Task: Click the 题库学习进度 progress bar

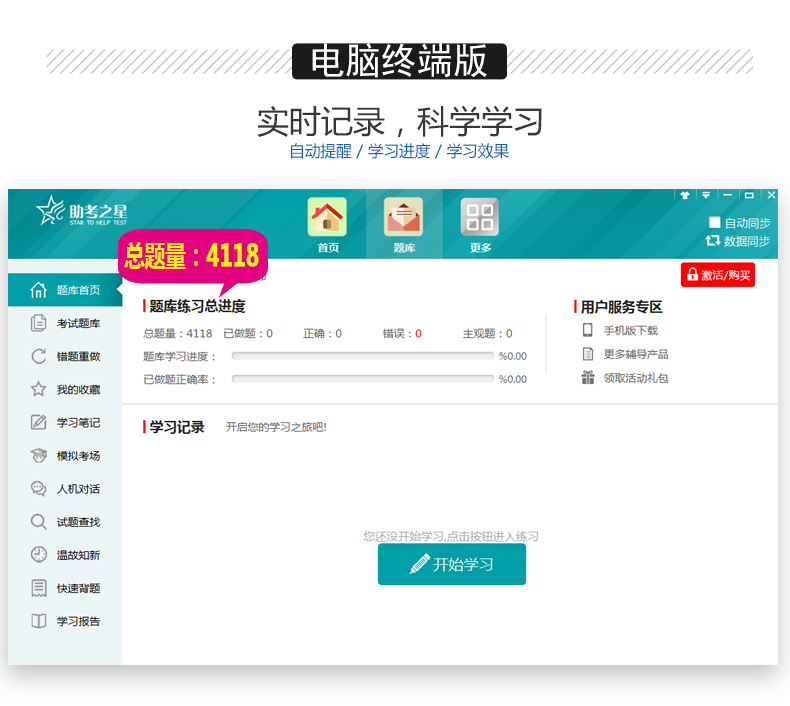Action: pos(363,356)
